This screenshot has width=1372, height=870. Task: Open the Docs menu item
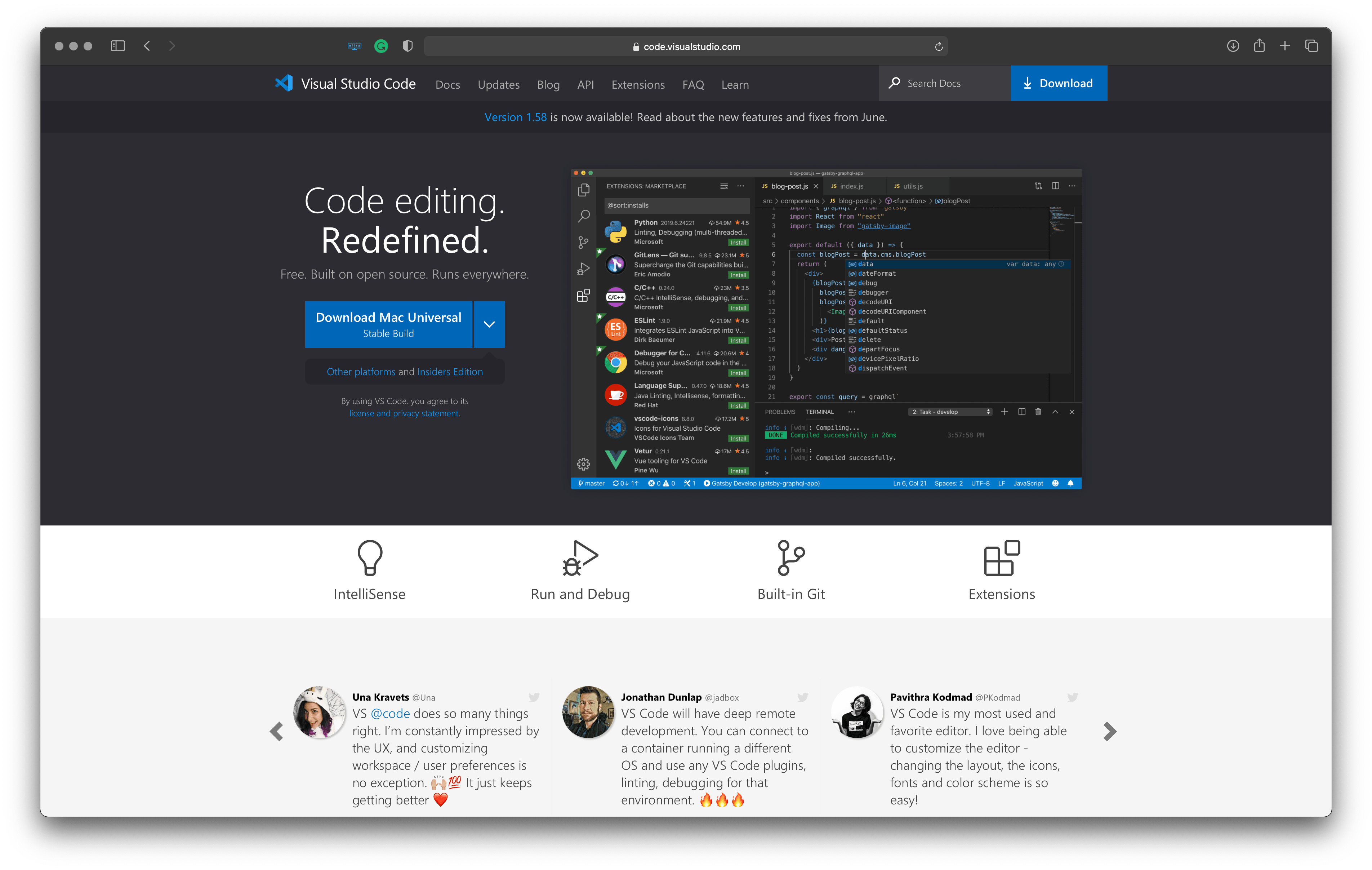(x=447, y=84)
